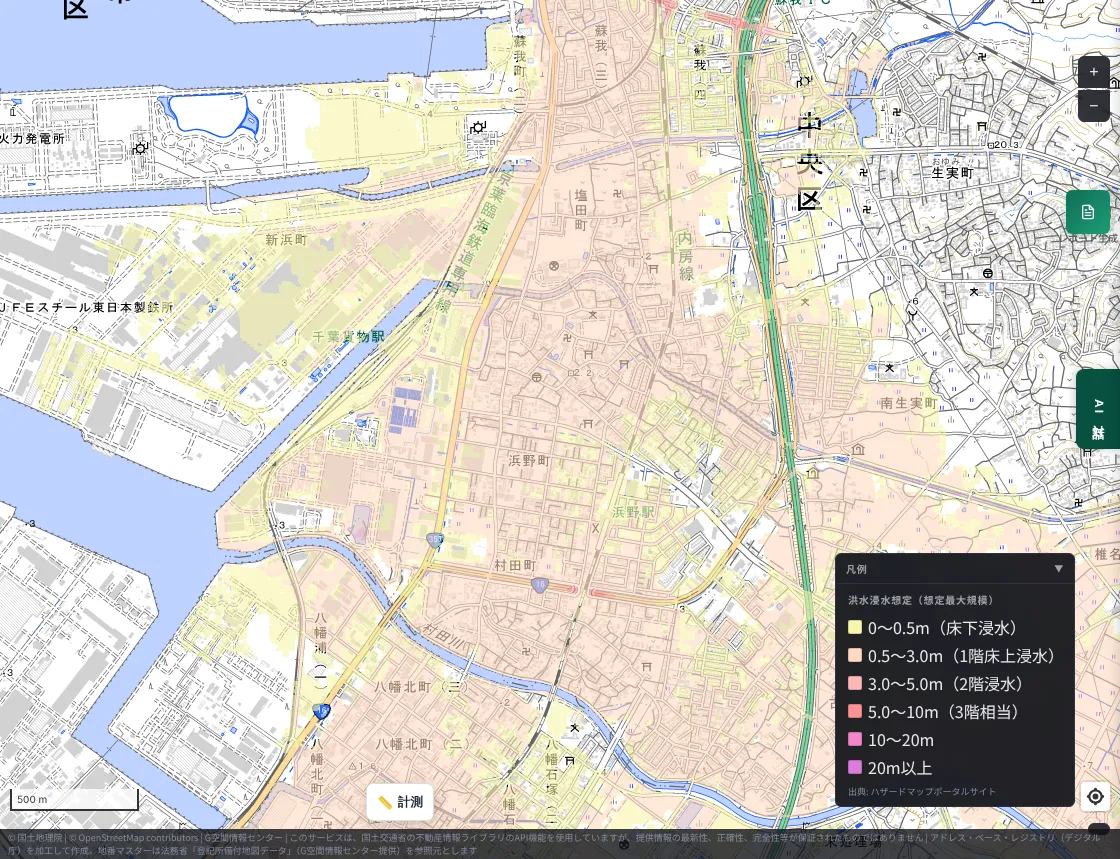Click the 塩田町 map label

point(581,210)
